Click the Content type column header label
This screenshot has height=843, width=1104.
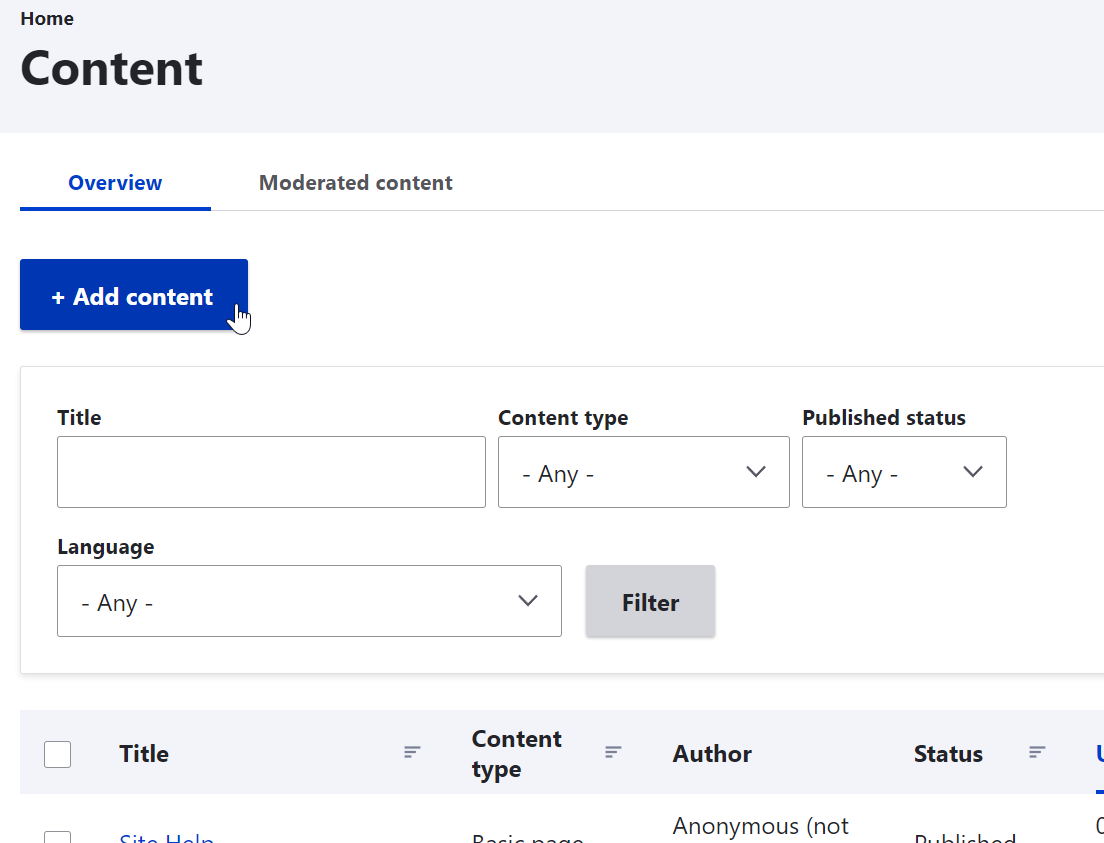(x=516, y=754)
